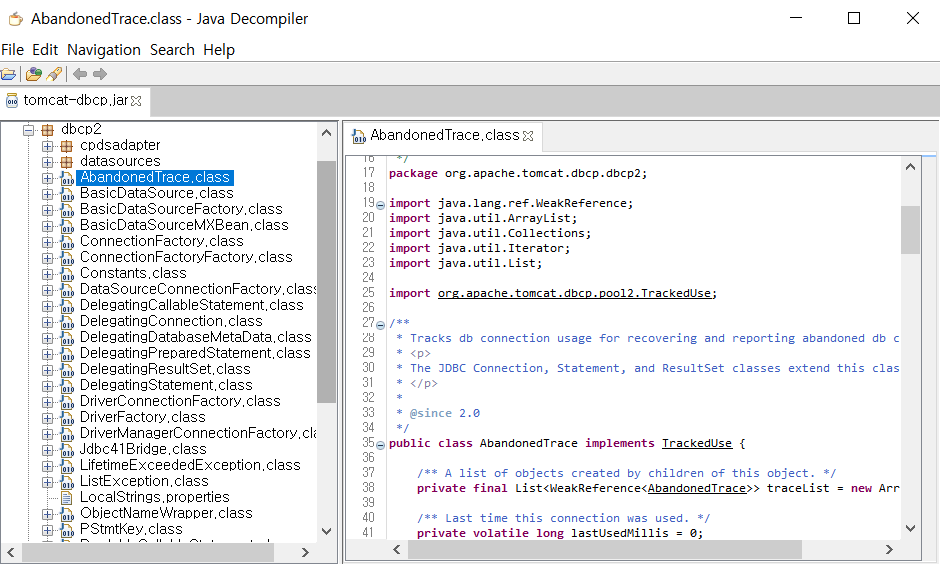Click the jar icon on tomcat-dbcp.jar tab
This screenshot has width=940, height=564.
12,101
